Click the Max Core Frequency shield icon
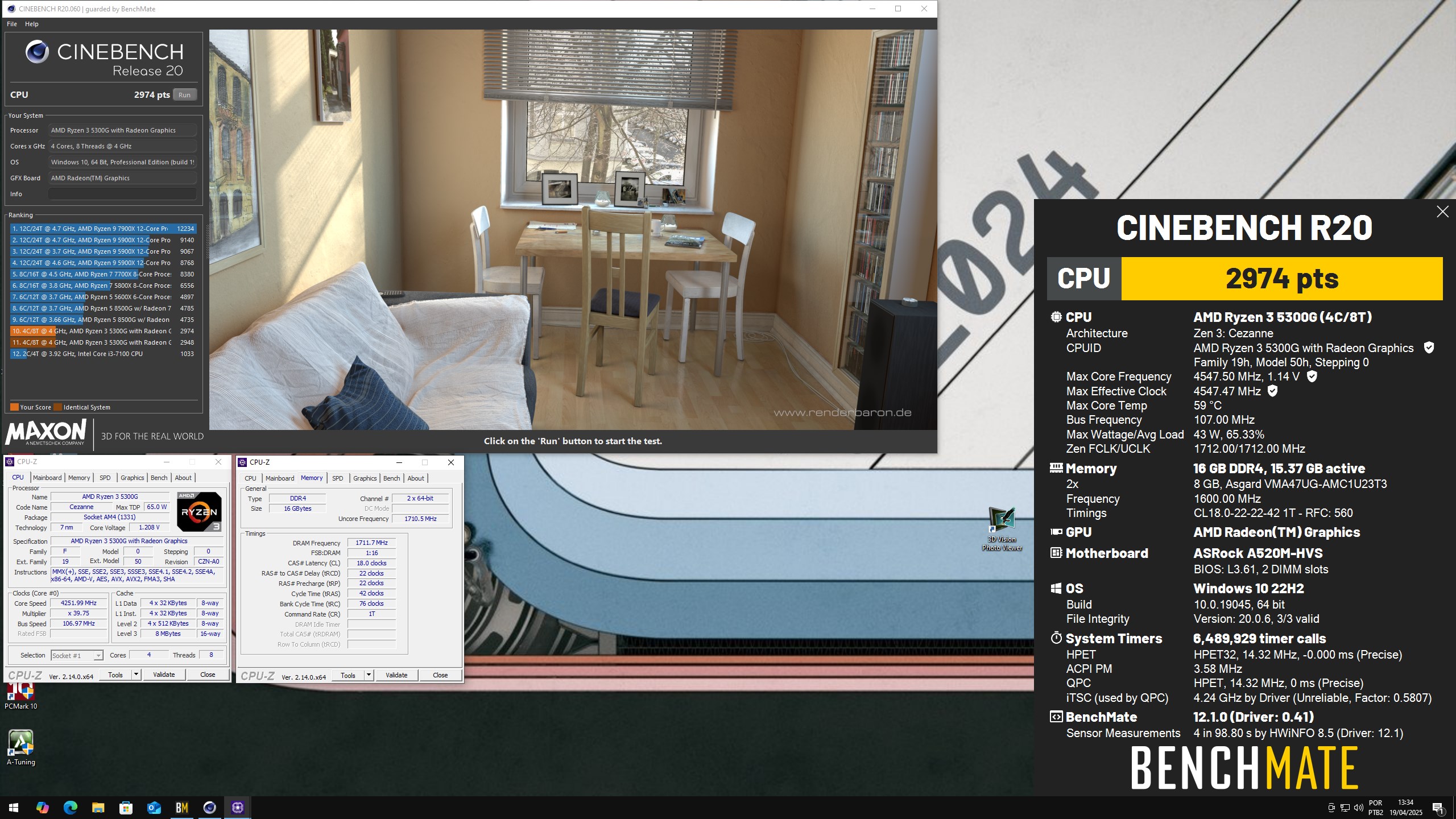 pyautogui.click(x=1312, y=377)
